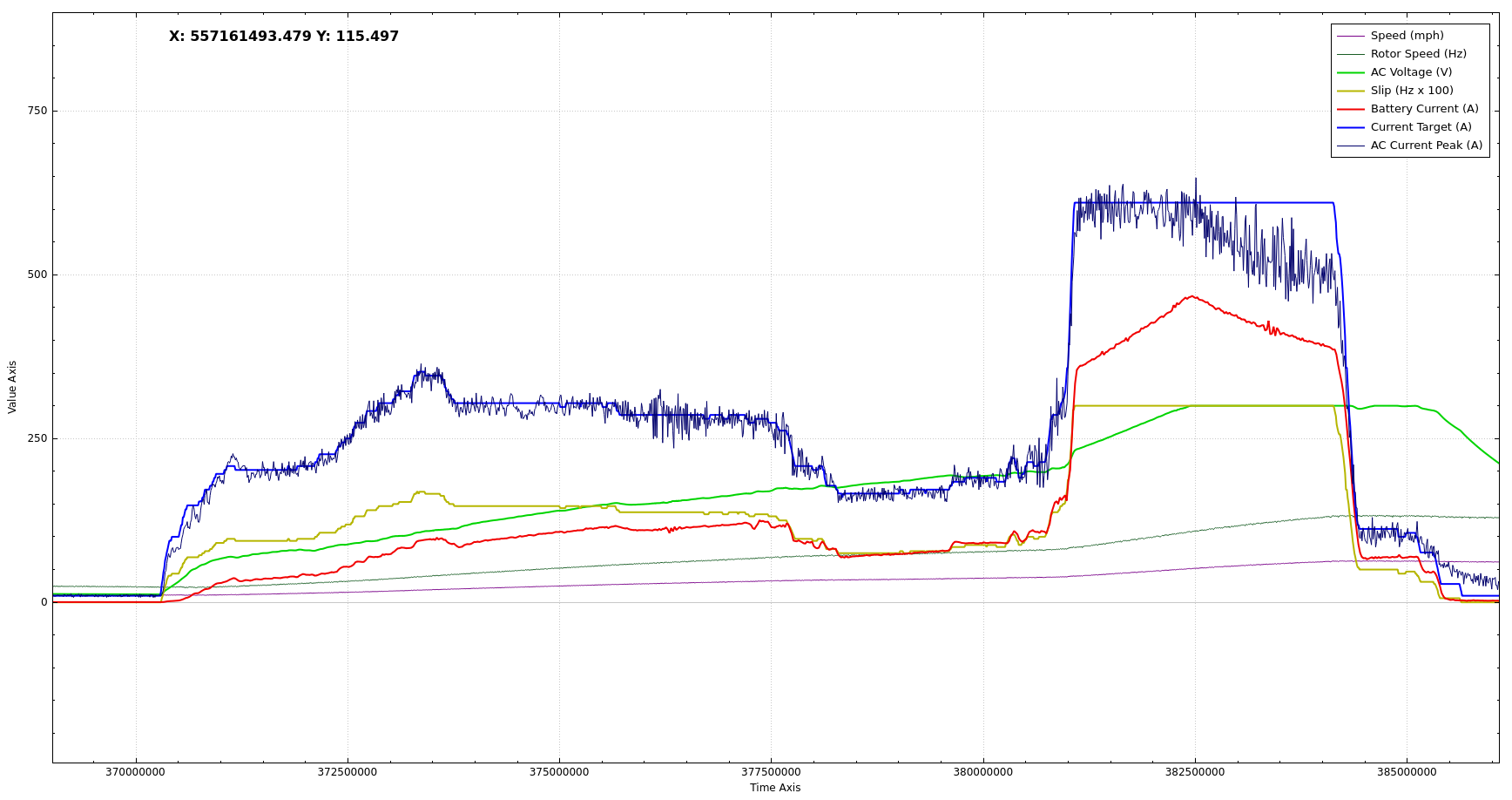Screen dimensions: 1512x800
Task: Click the bright green AC Voltage legend swatch
Action: (x=1350, y=72)
